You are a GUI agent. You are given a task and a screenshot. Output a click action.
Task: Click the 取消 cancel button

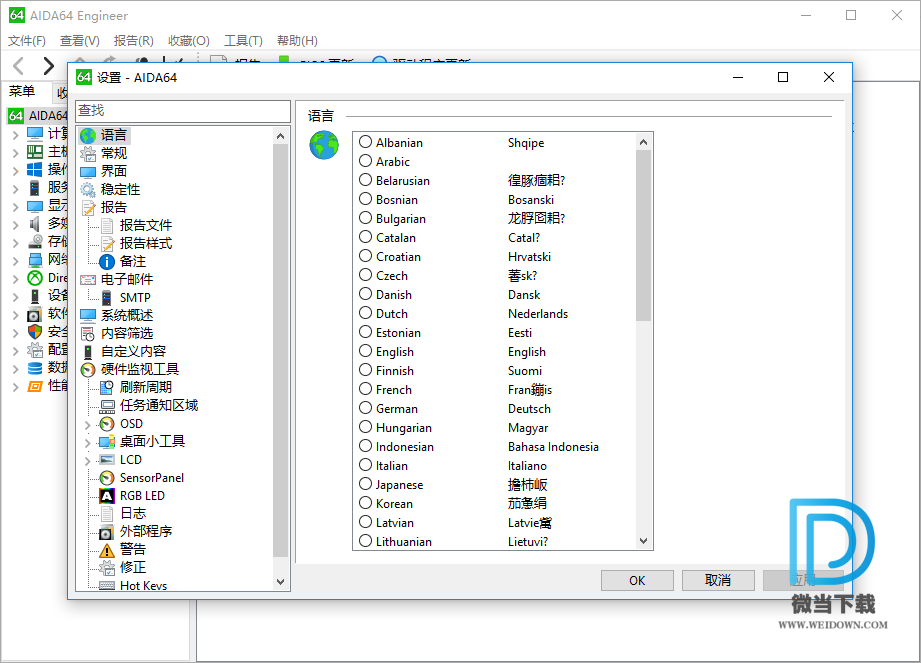[718, 580]
